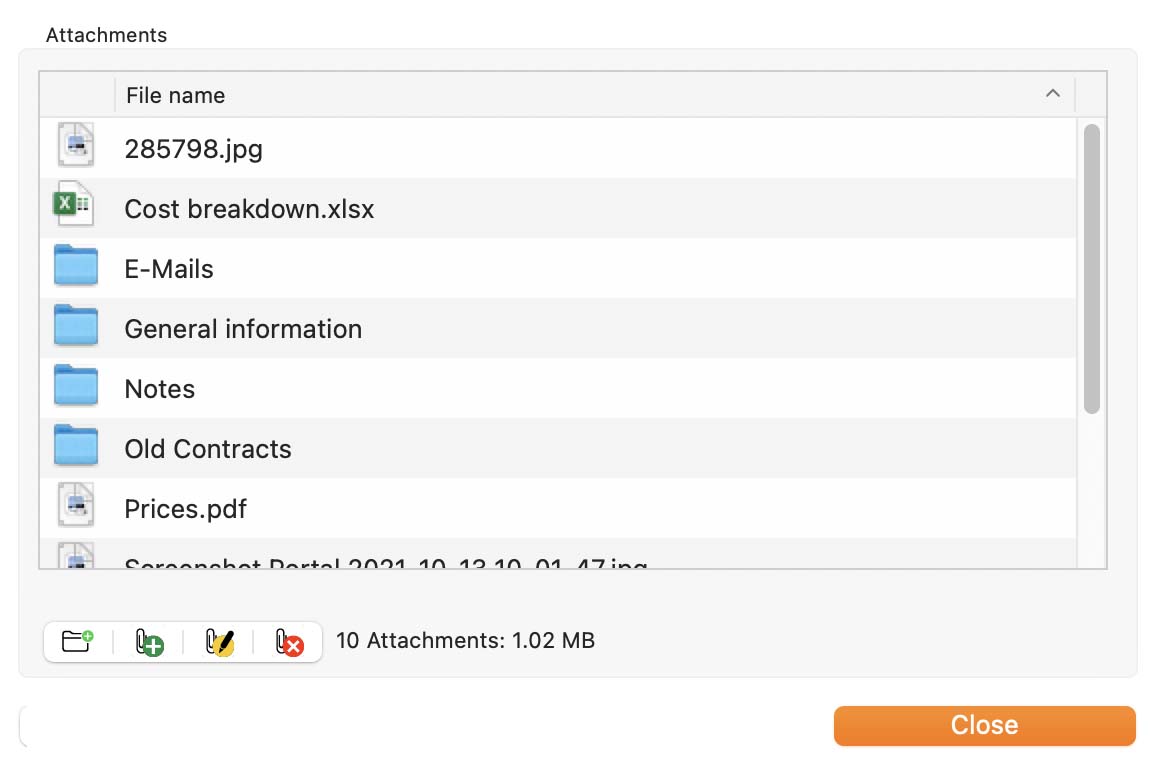The height and width of the screenshot is (778, 1168).
Task: Select the Prices.pdf file name
Action: tap(185, 509)
